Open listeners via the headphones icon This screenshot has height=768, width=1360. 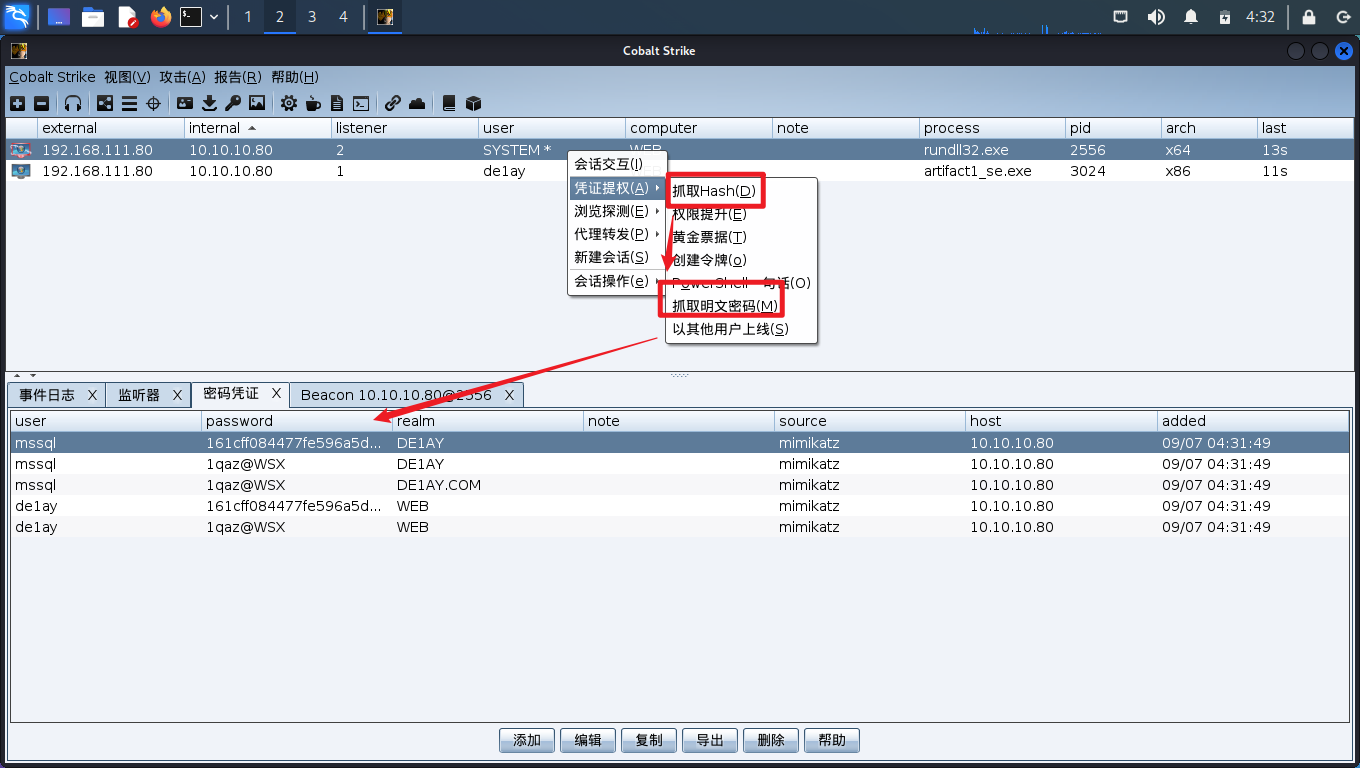73,103
